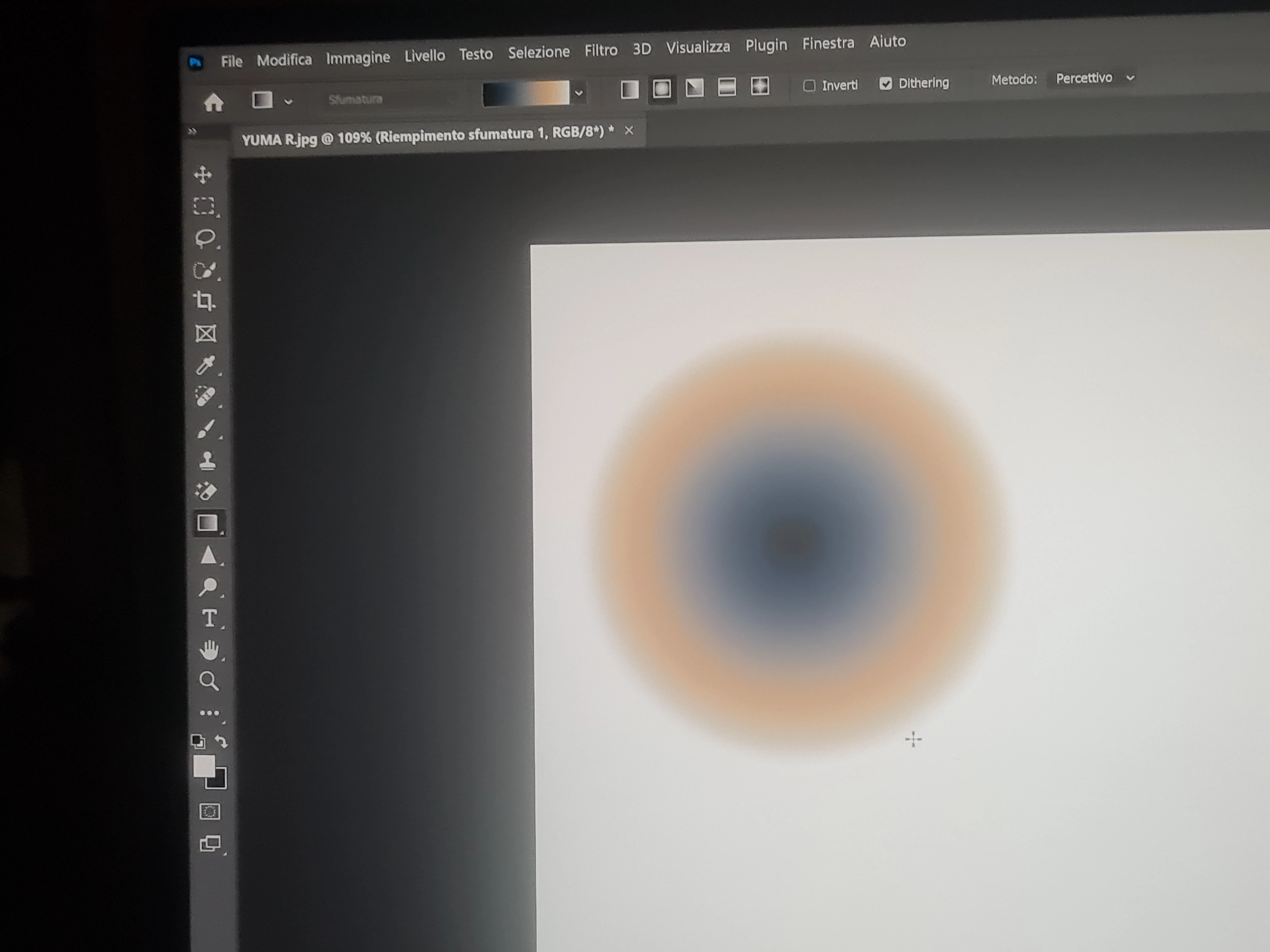
Task: Open the Livello menu
Action: tap(424, 56)
